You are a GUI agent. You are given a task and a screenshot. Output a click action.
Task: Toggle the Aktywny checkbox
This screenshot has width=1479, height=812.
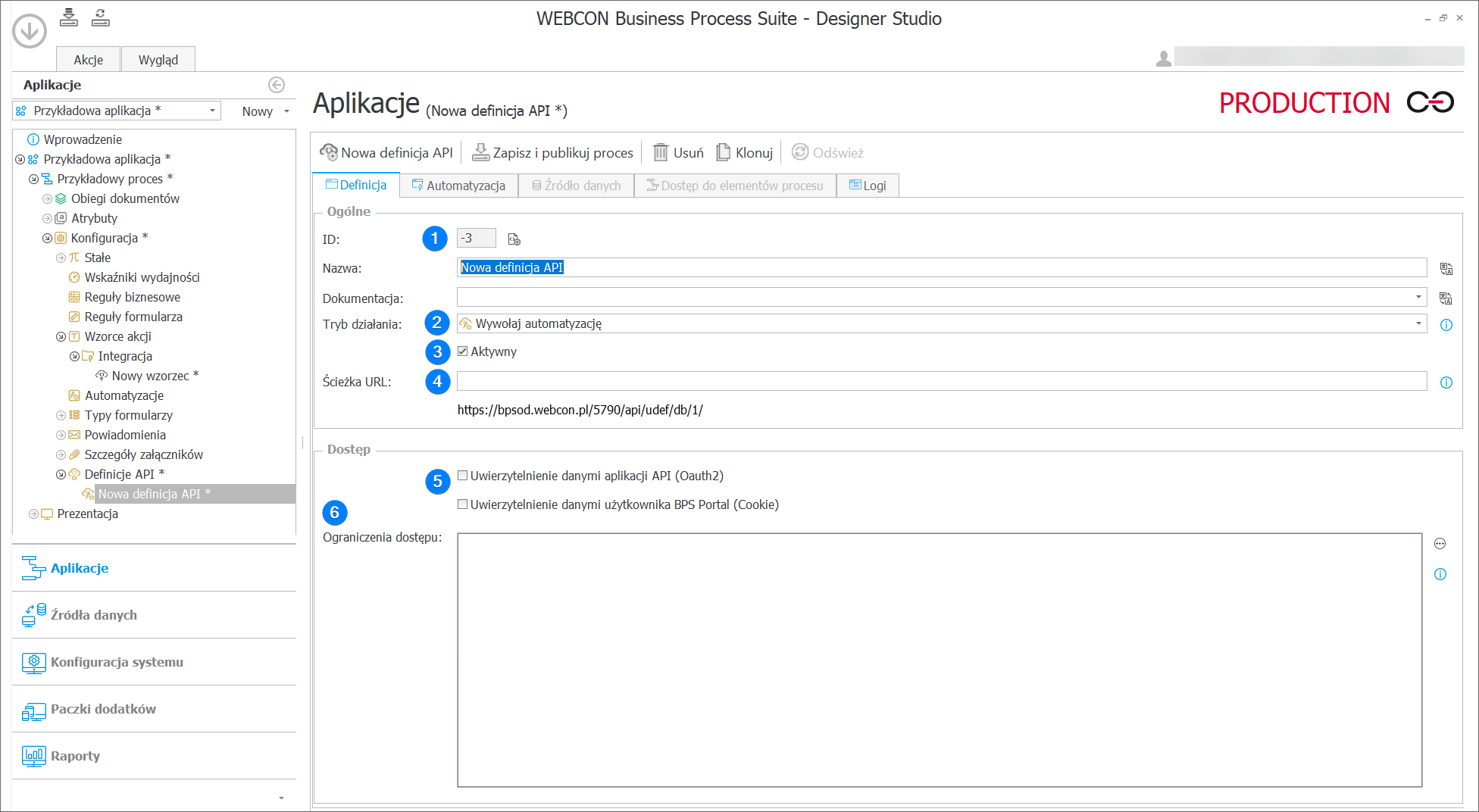[x=462, y=351]
